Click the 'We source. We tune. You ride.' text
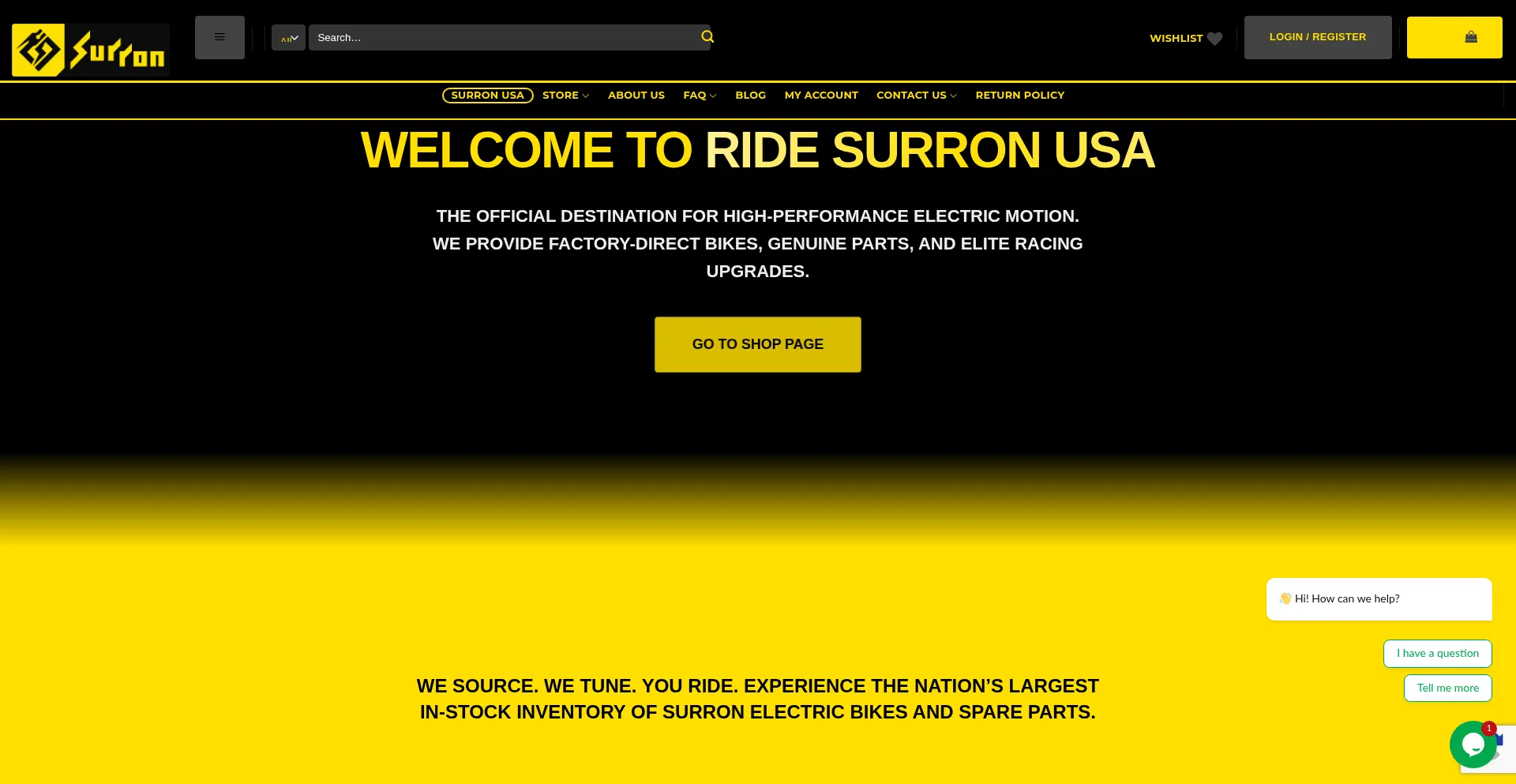 pos(577,686)
